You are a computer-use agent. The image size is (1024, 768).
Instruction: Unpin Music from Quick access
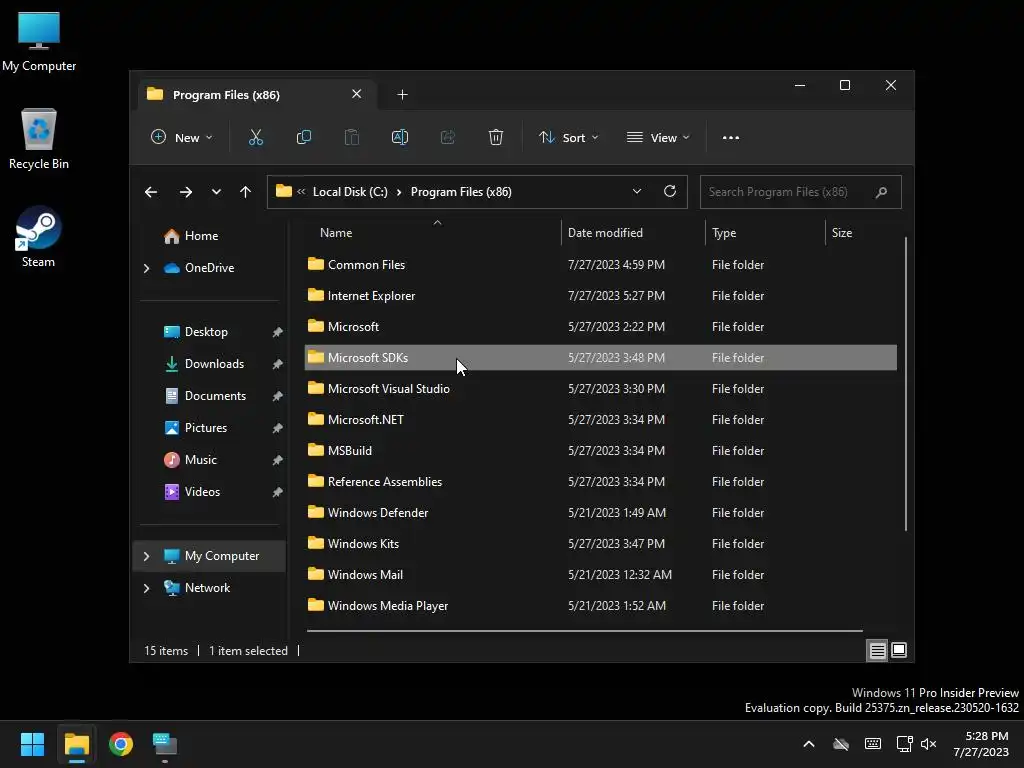click(x=278, y=460)
